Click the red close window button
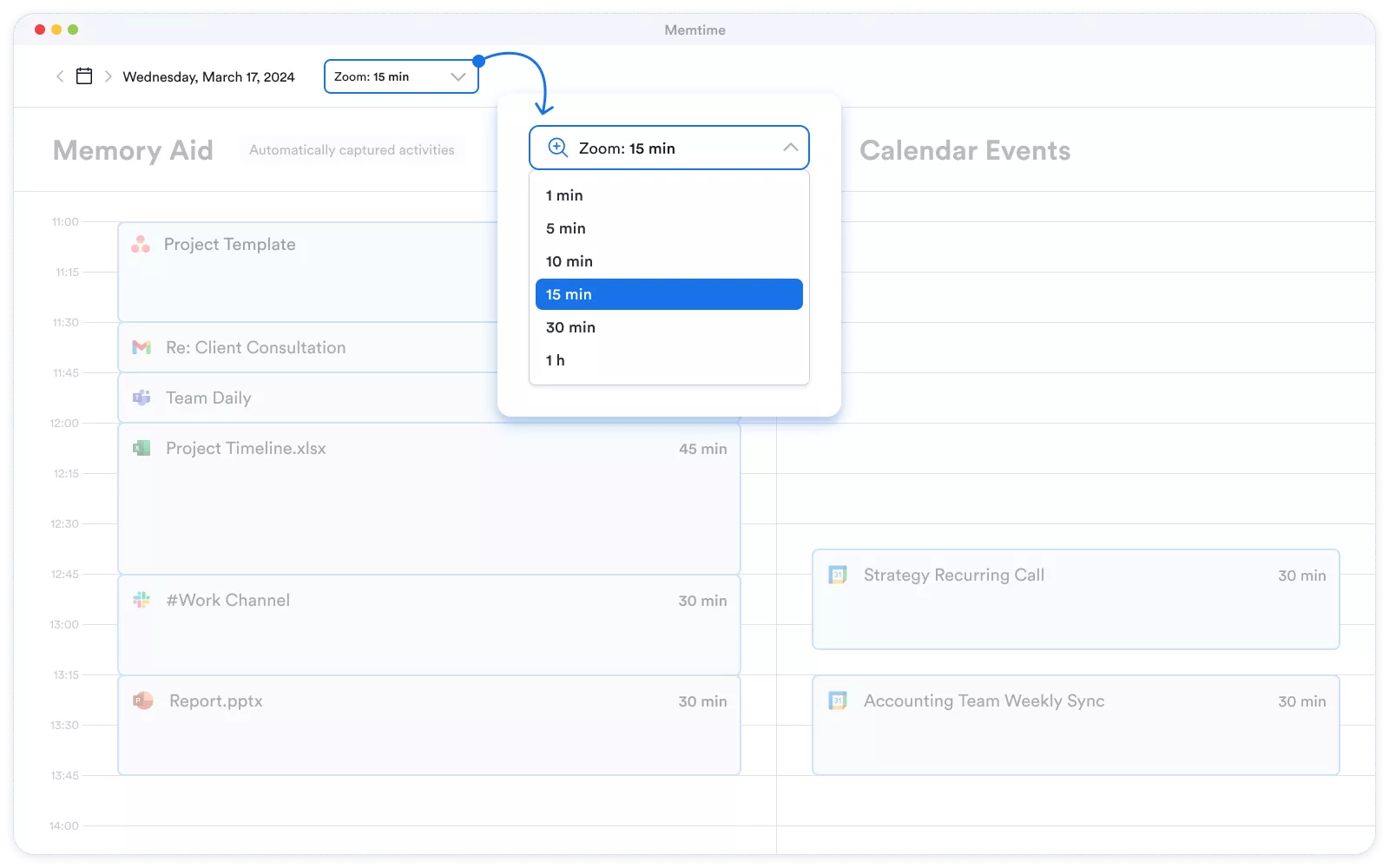The height and width of the screenshot is (868, 1389). coord(40,30)
